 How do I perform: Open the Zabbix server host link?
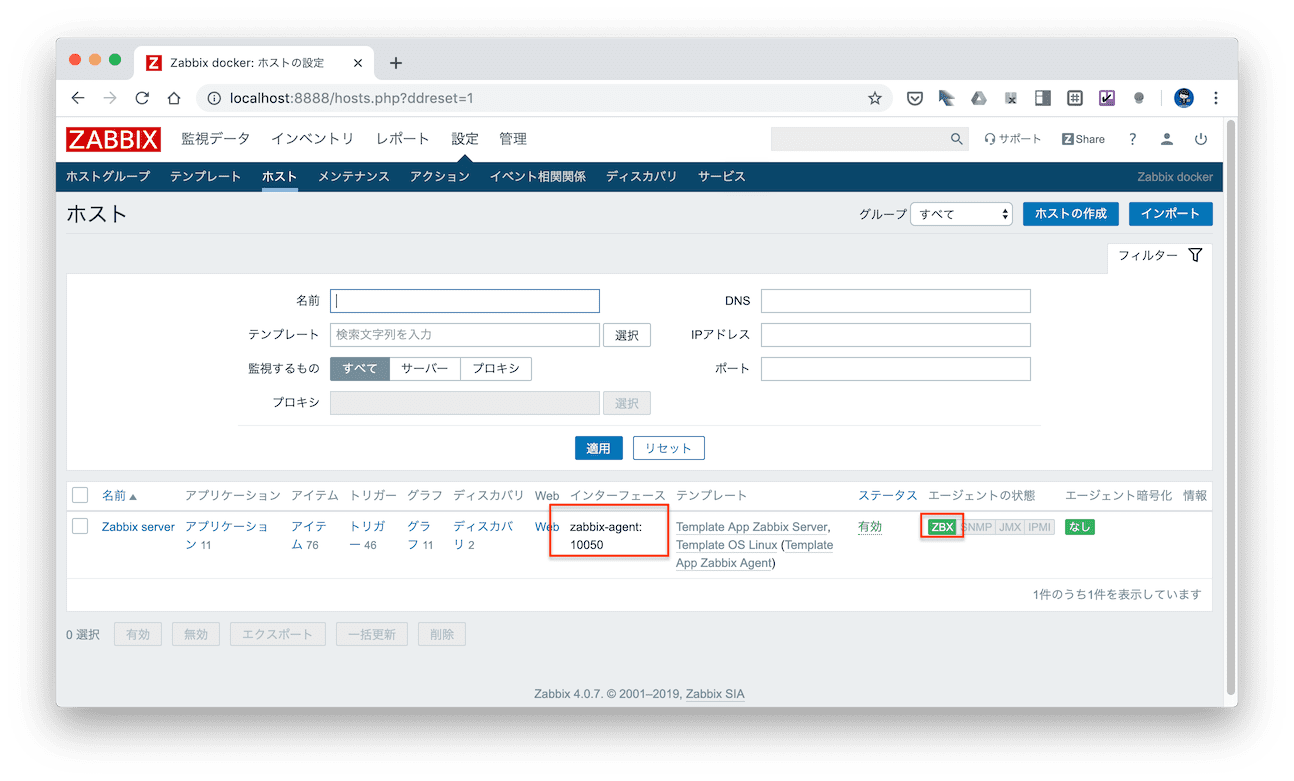pyautogui.click(x=138, y=527)
